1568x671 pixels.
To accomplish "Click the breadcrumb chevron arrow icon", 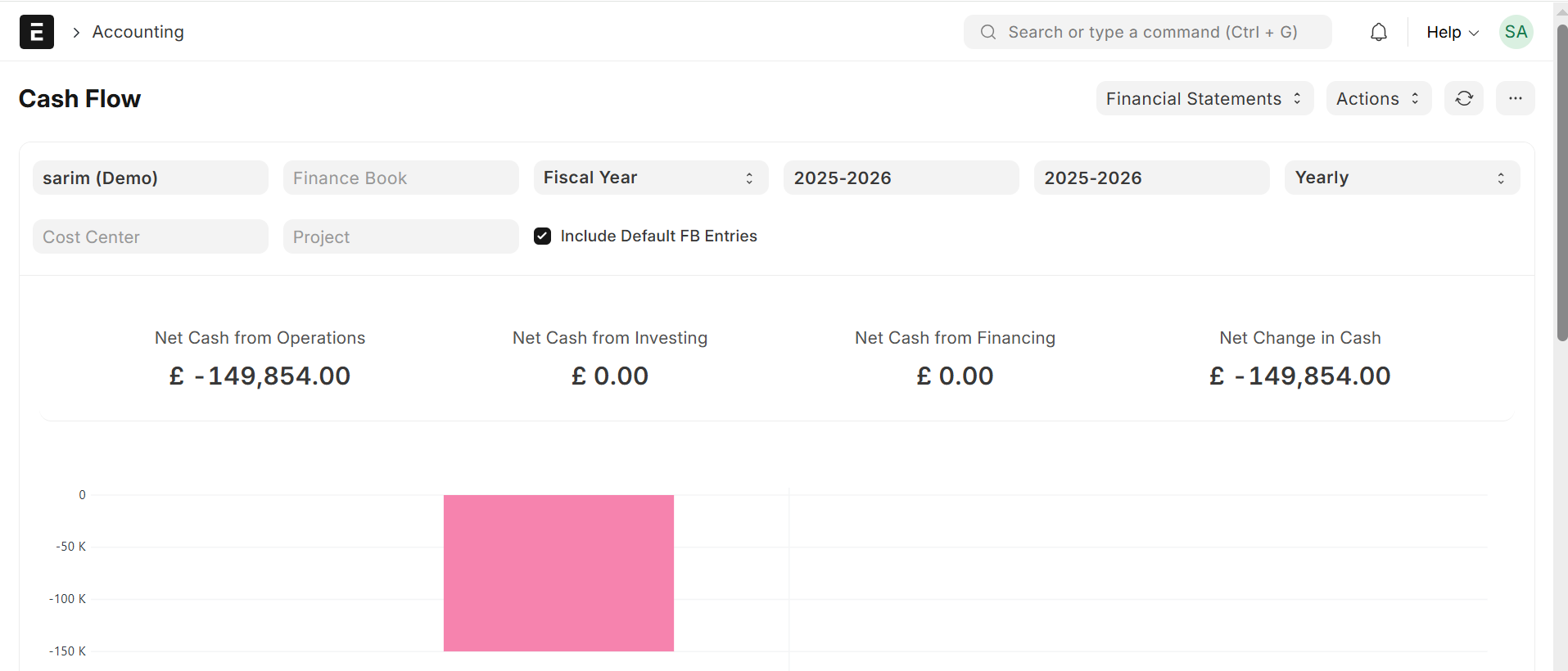I will point(76,32).
